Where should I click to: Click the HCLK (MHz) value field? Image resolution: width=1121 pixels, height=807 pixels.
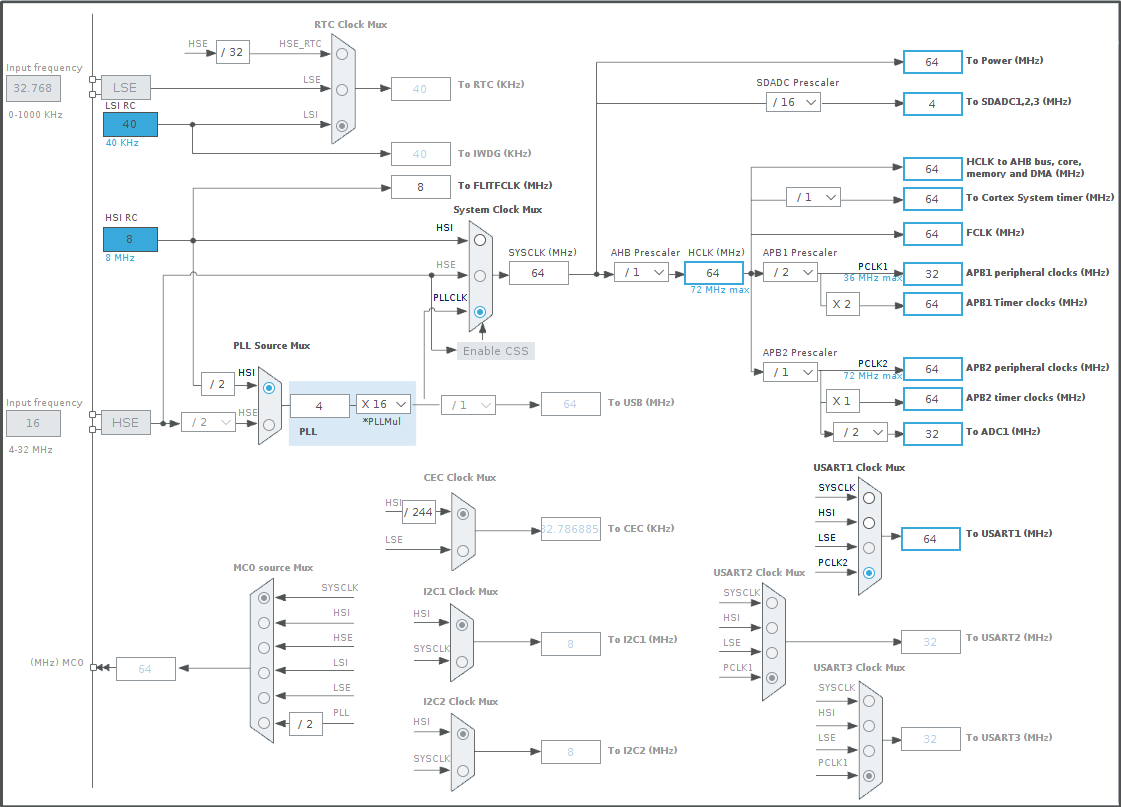tap(713, 273)
